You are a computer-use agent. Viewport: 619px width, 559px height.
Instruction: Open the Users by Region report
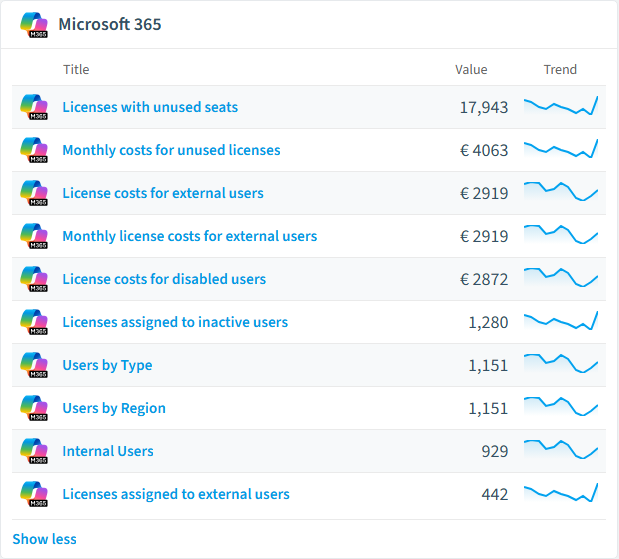[114, 408]
